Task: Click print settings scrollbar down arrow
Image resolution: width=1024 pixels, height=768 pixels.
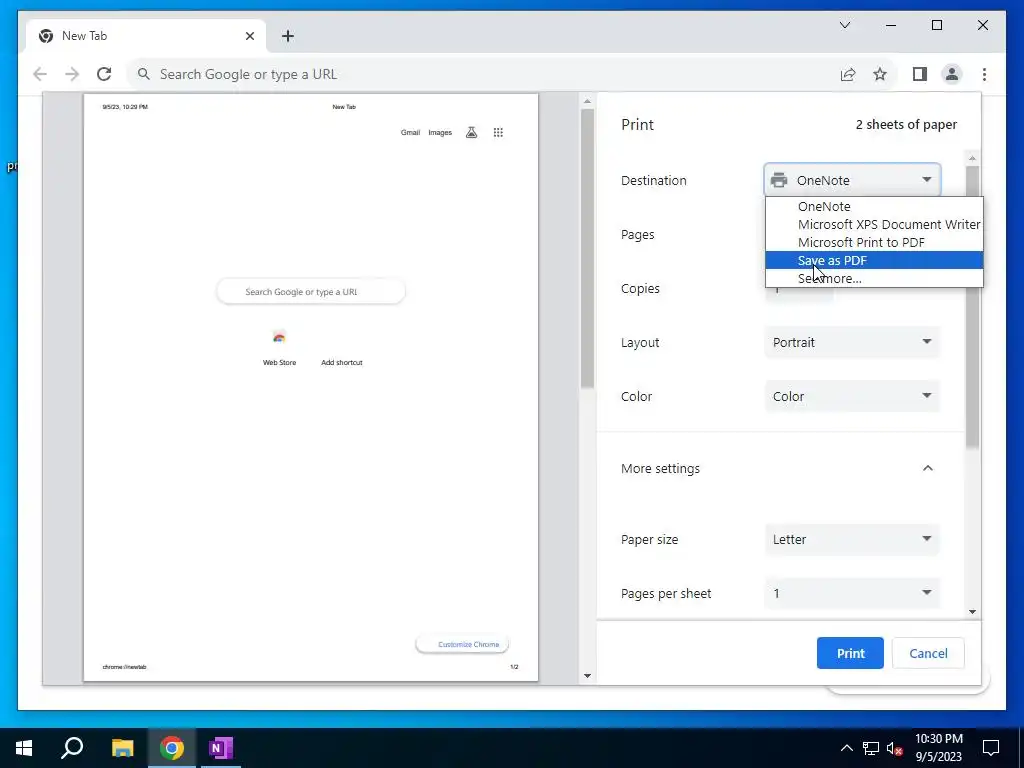Action: coord(972,612)
